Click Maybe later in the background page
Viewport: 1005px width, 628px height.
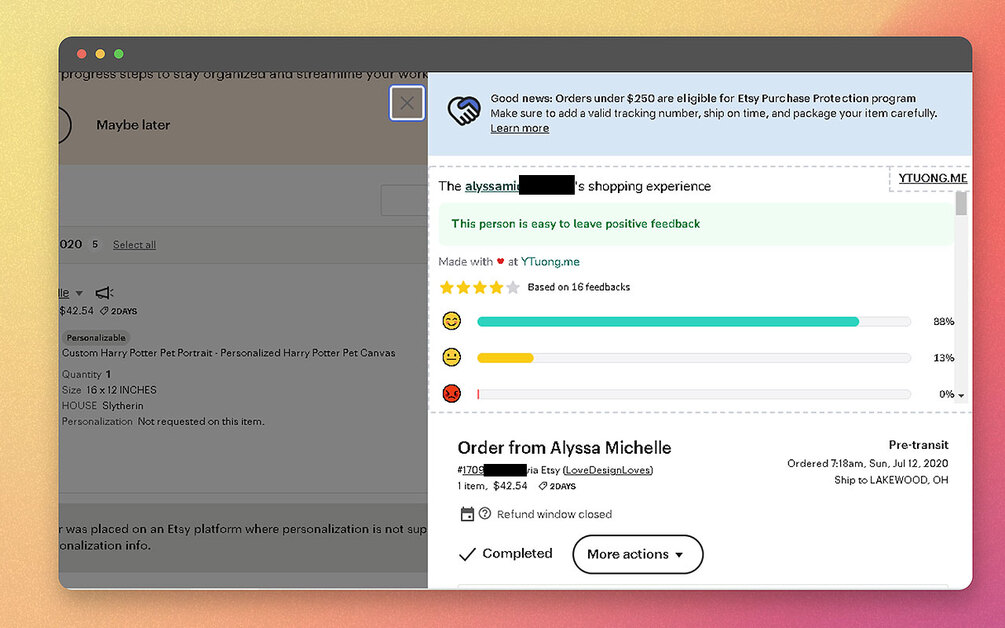point(133,125)
